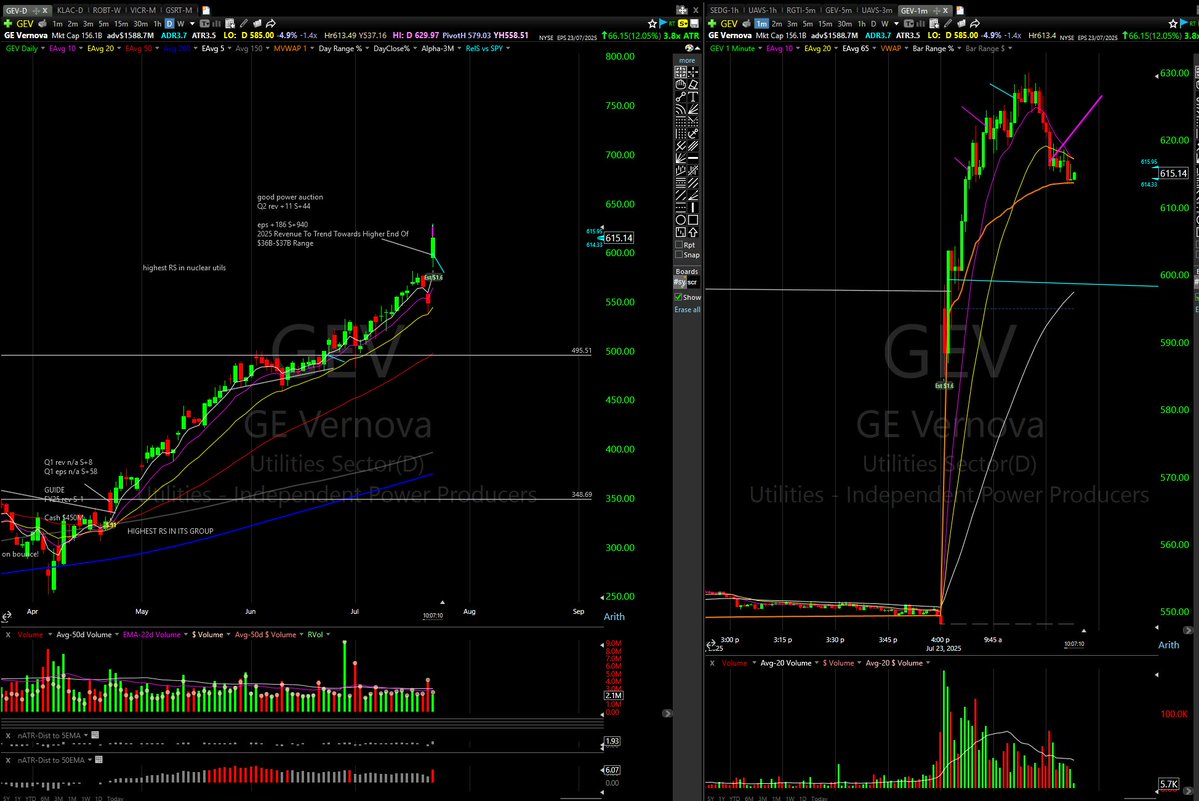Select the crosshair pointer tool
1199x801 pixels.
(693, 72)
